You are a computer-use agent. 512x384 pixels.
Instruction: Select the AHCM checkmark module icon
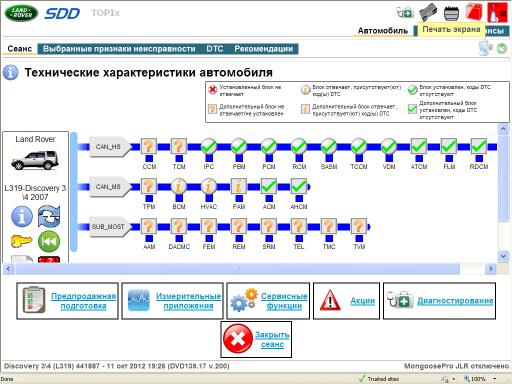coord(299,186)
